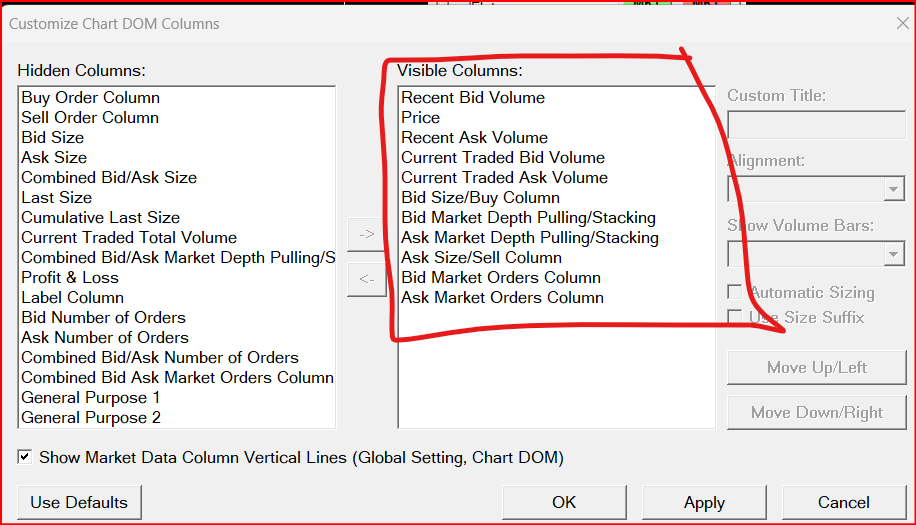Viewport: 916px width, 525px height.
Task: Click the Apply button
Action: coord(704,502)
